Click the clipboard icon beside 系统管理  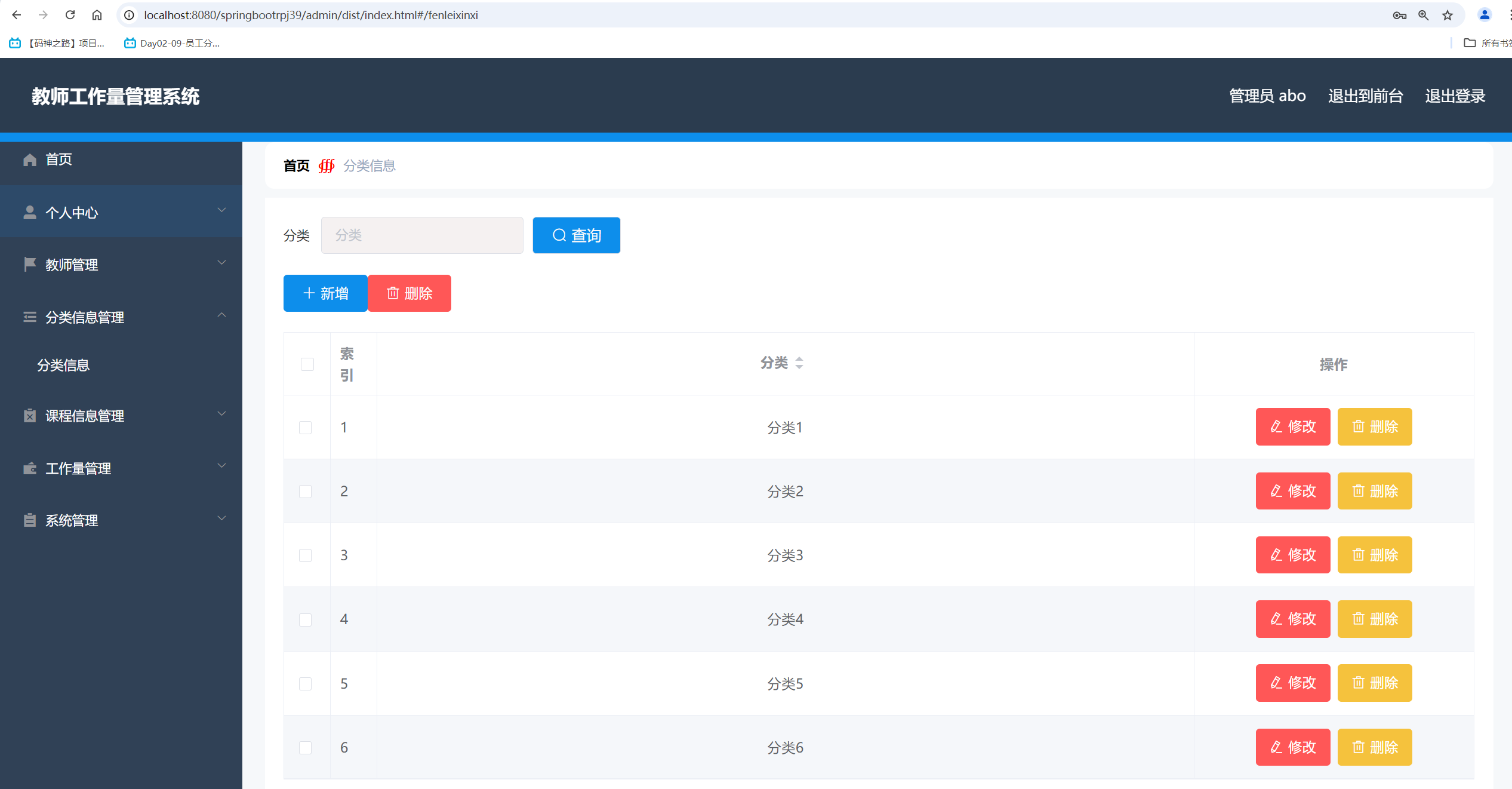coord(30,520)
